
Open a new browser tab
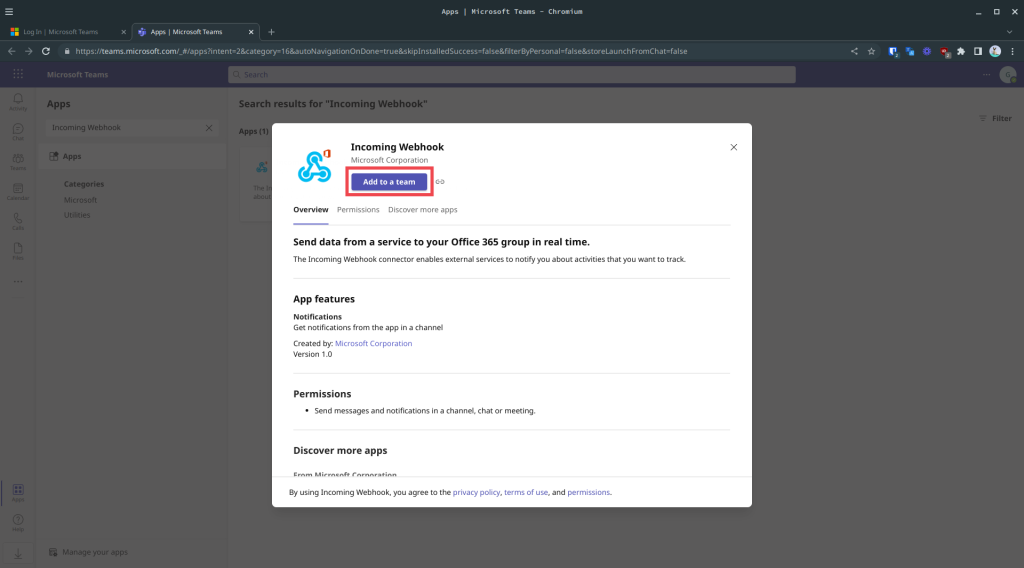click(x=271, y=31)
